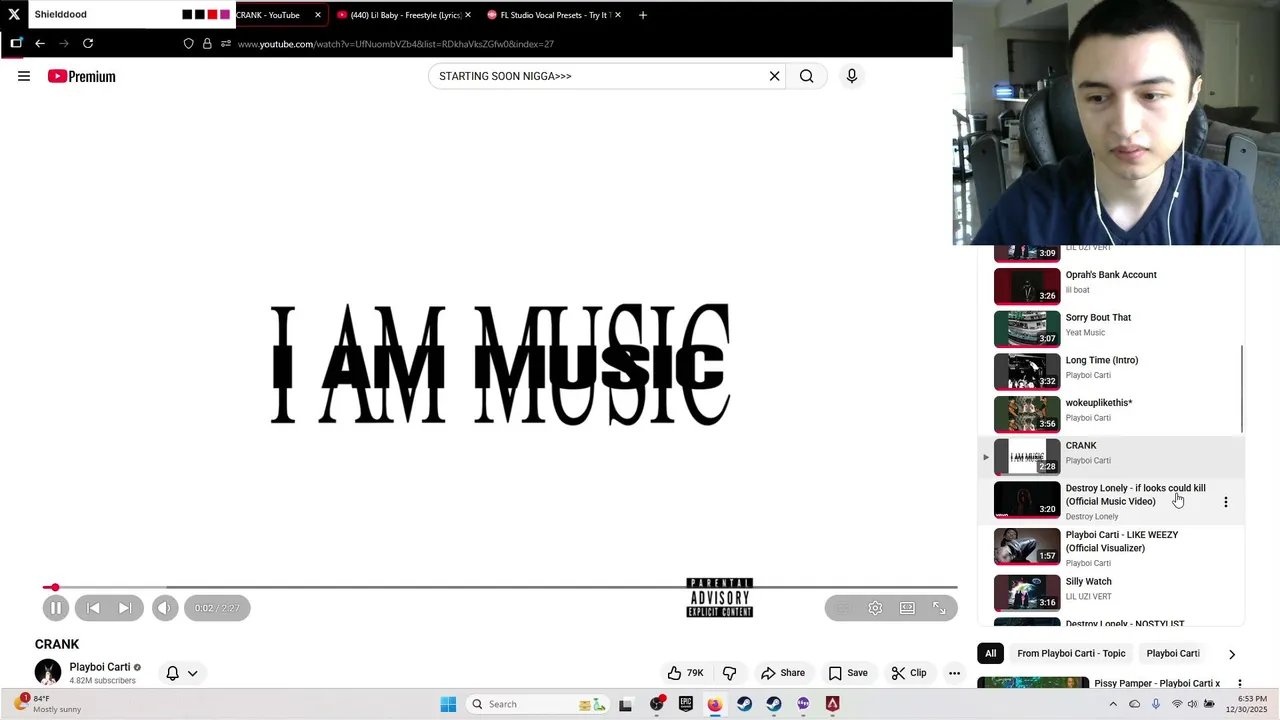Show more filter chips with right arrow
1280x720 pixels.
(1231, 654)
